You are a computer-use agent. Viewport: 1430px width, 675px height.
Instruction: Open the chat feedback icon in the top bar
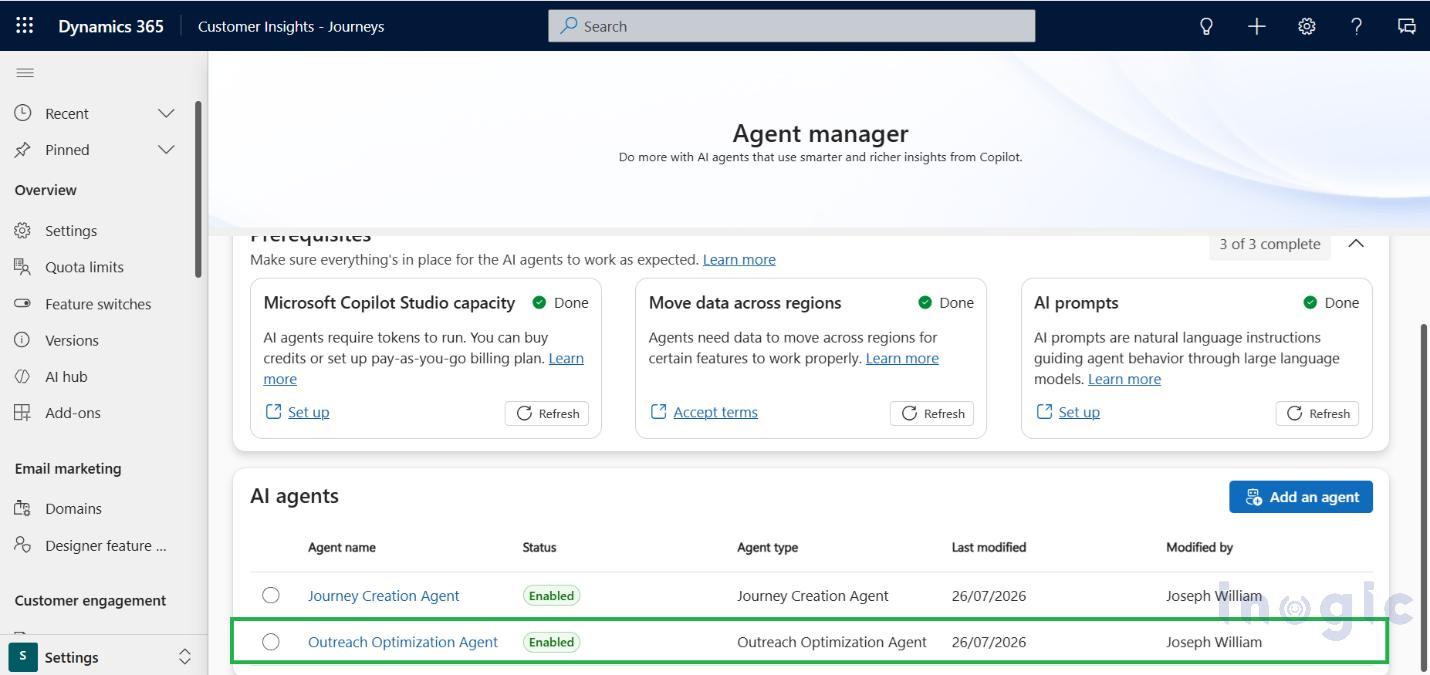tap(1406, 27)
